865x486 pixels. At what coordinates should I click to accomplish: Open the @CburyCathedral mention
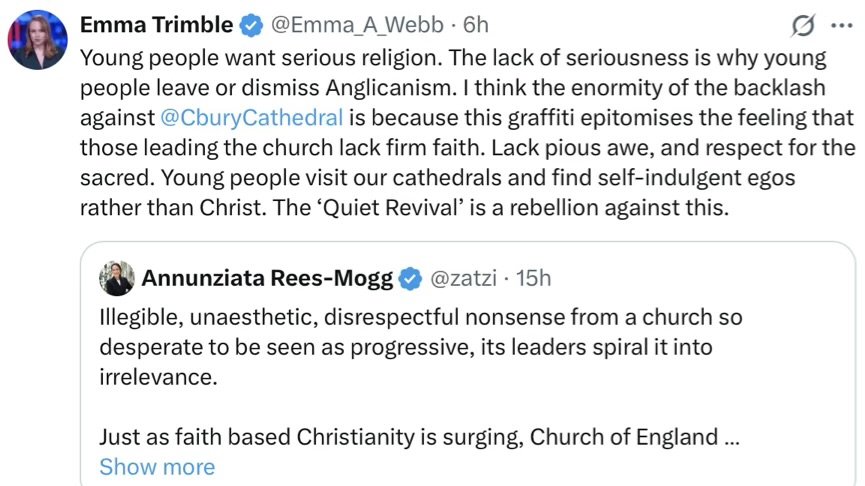(251, 117)
